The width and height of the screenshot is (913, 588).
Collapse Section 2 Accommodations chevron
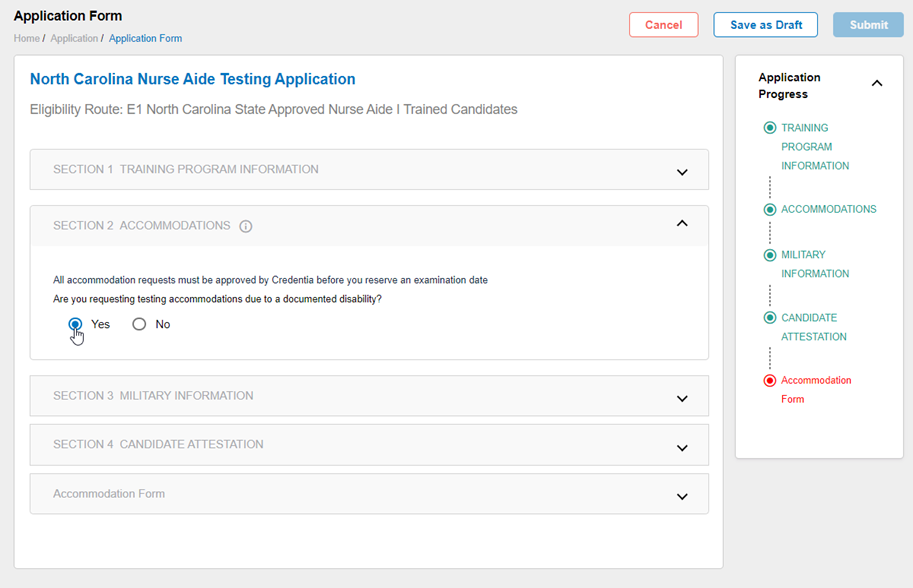coord(682,224)
